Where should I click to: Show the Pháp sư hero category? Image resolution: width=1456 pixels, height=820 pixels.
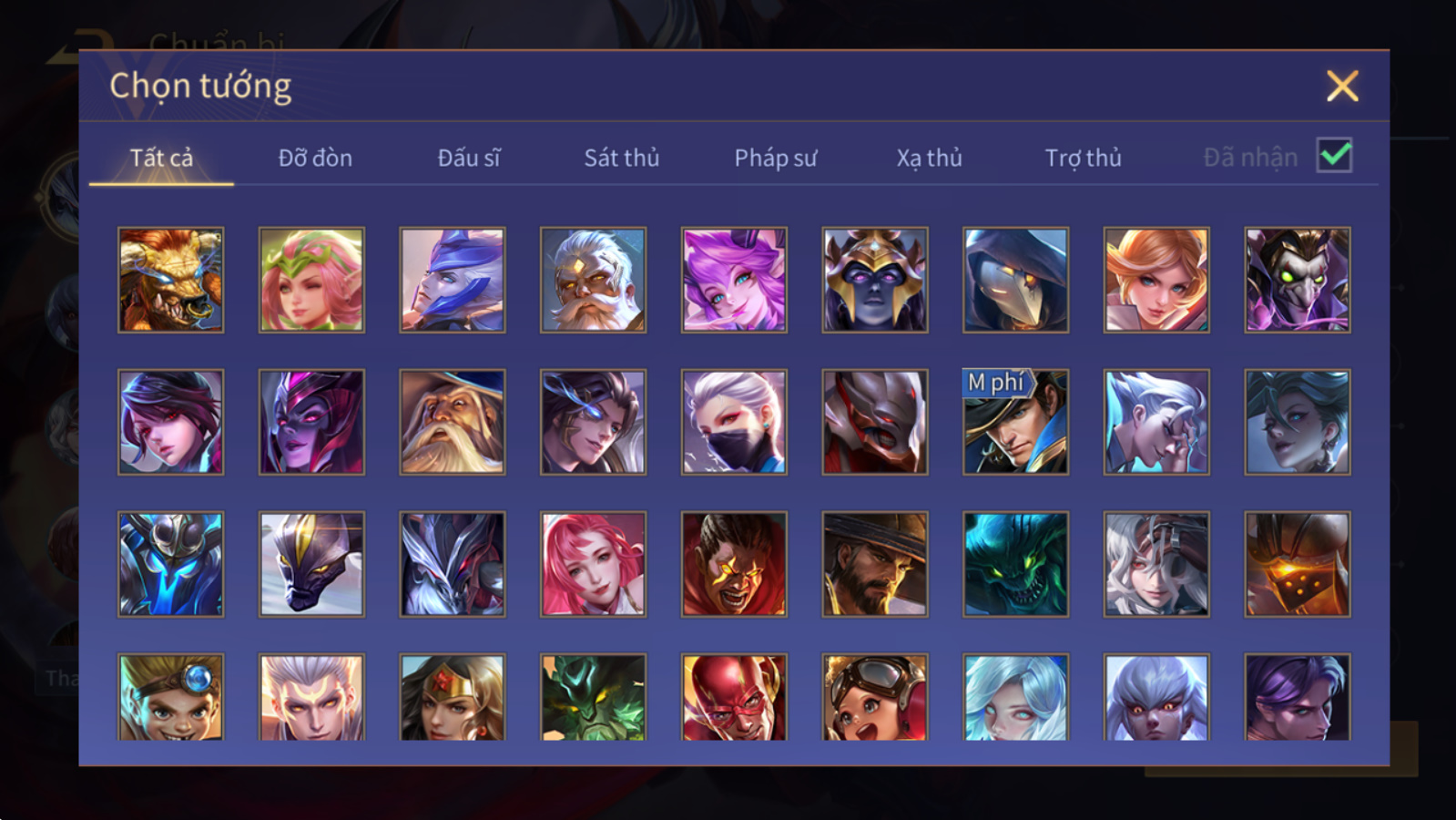click(776, 158)
